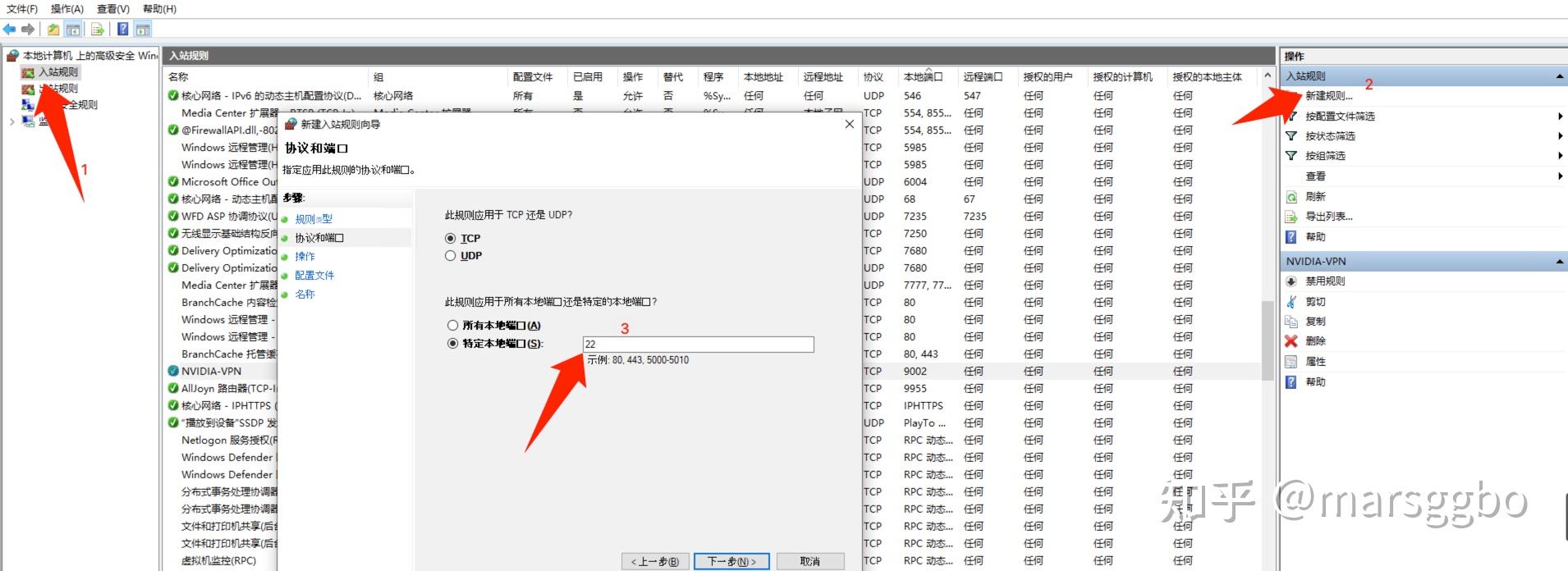
Task: Sort by the 名称 column header
Action: tap(266, 77)
